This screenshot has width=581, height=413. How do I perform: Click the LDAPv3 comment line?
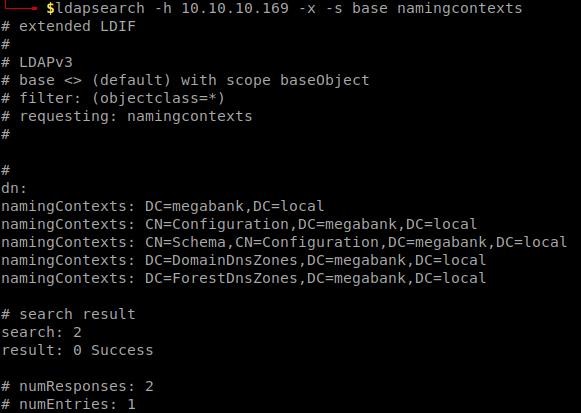click(x=37, y=62)
